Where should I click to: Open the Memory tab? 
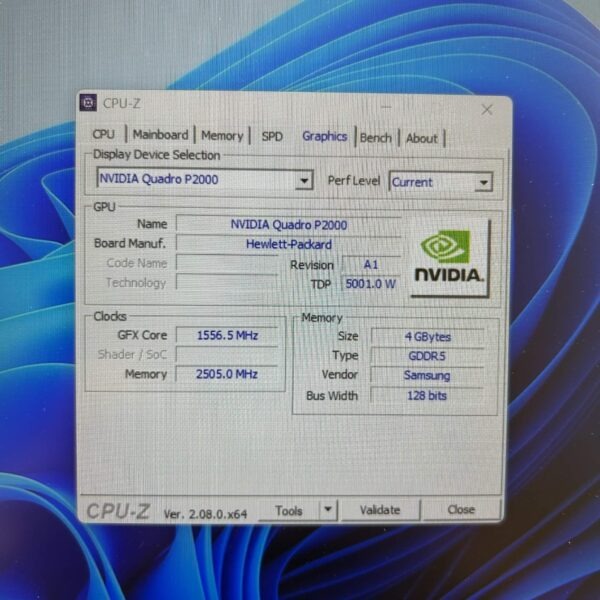point(222,136)
